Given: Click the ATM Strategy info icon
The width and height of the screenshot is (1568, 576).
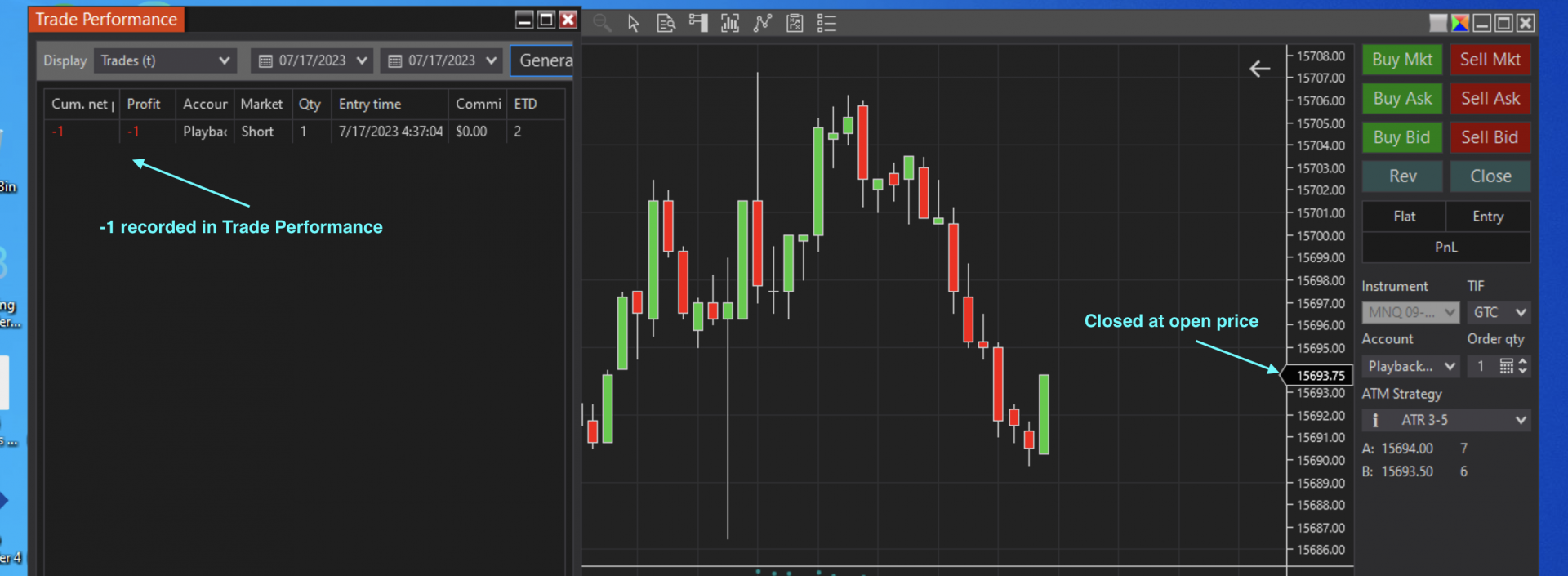Looking at the screenshot, I should [1375, 420].
